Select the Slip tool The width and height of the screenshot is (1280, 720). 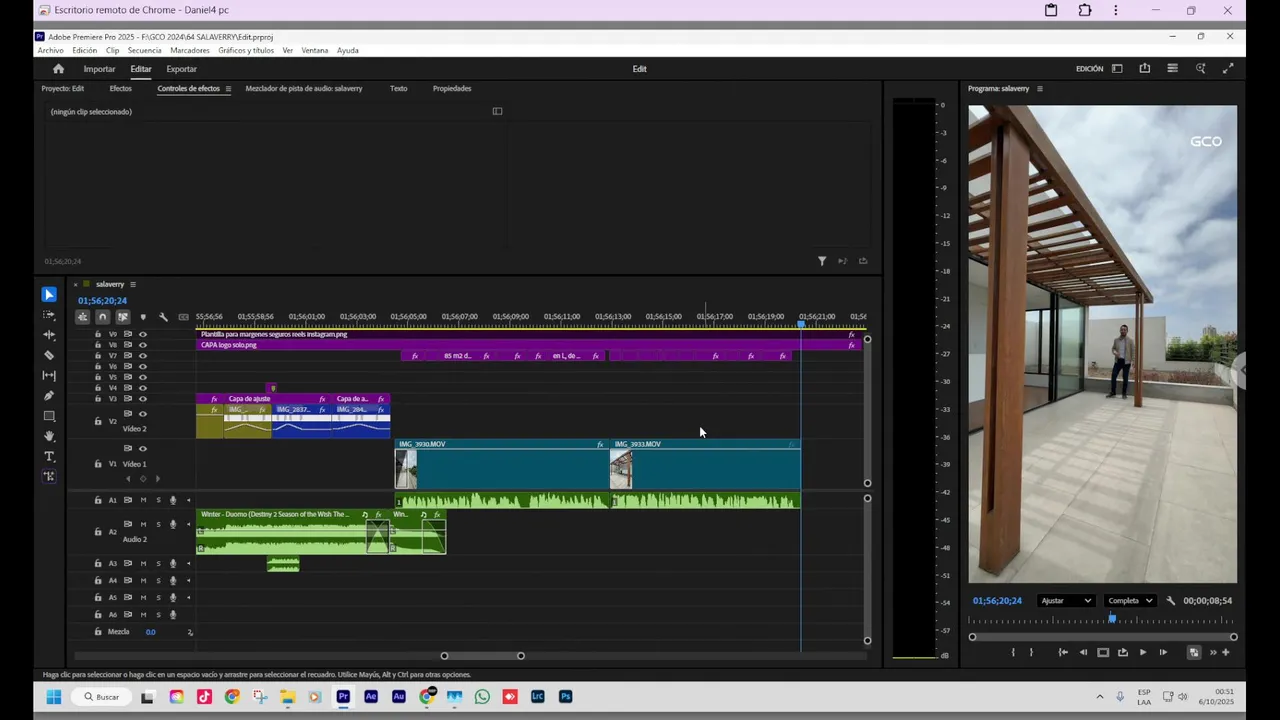point(49,375)
